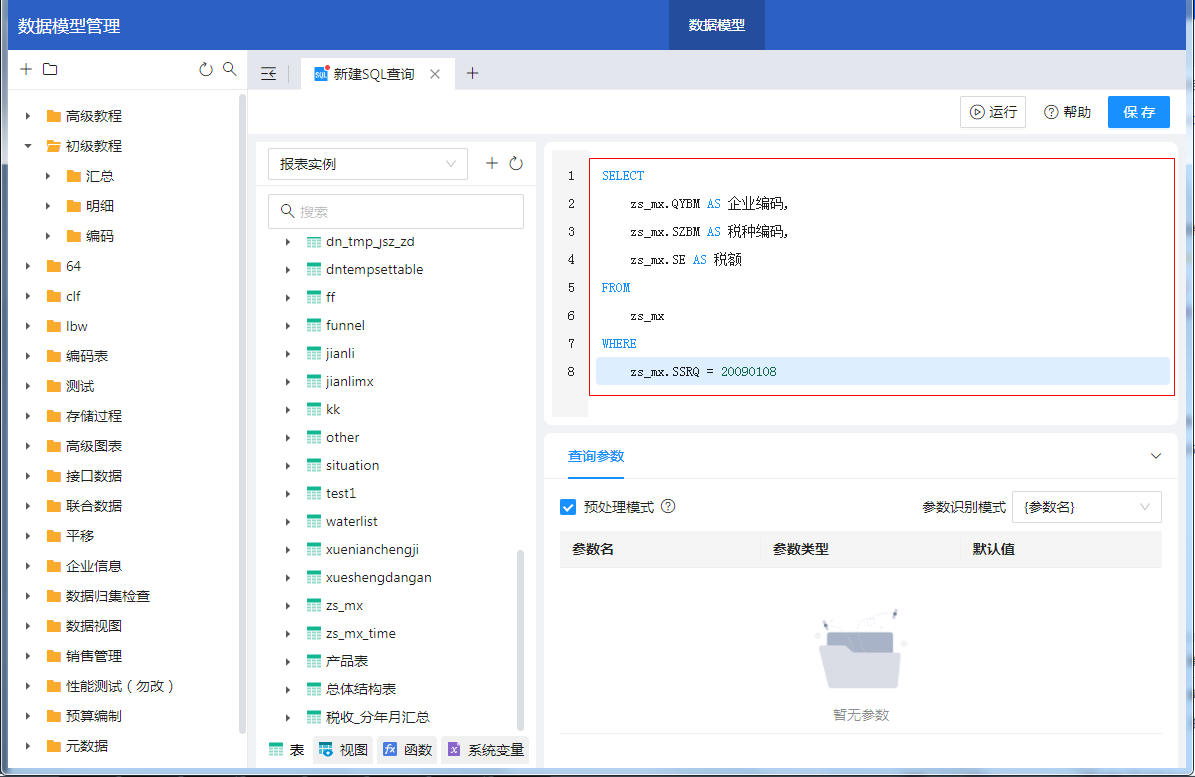Collapse the 查询参数 panel with the chevron

pos(1156,456)
